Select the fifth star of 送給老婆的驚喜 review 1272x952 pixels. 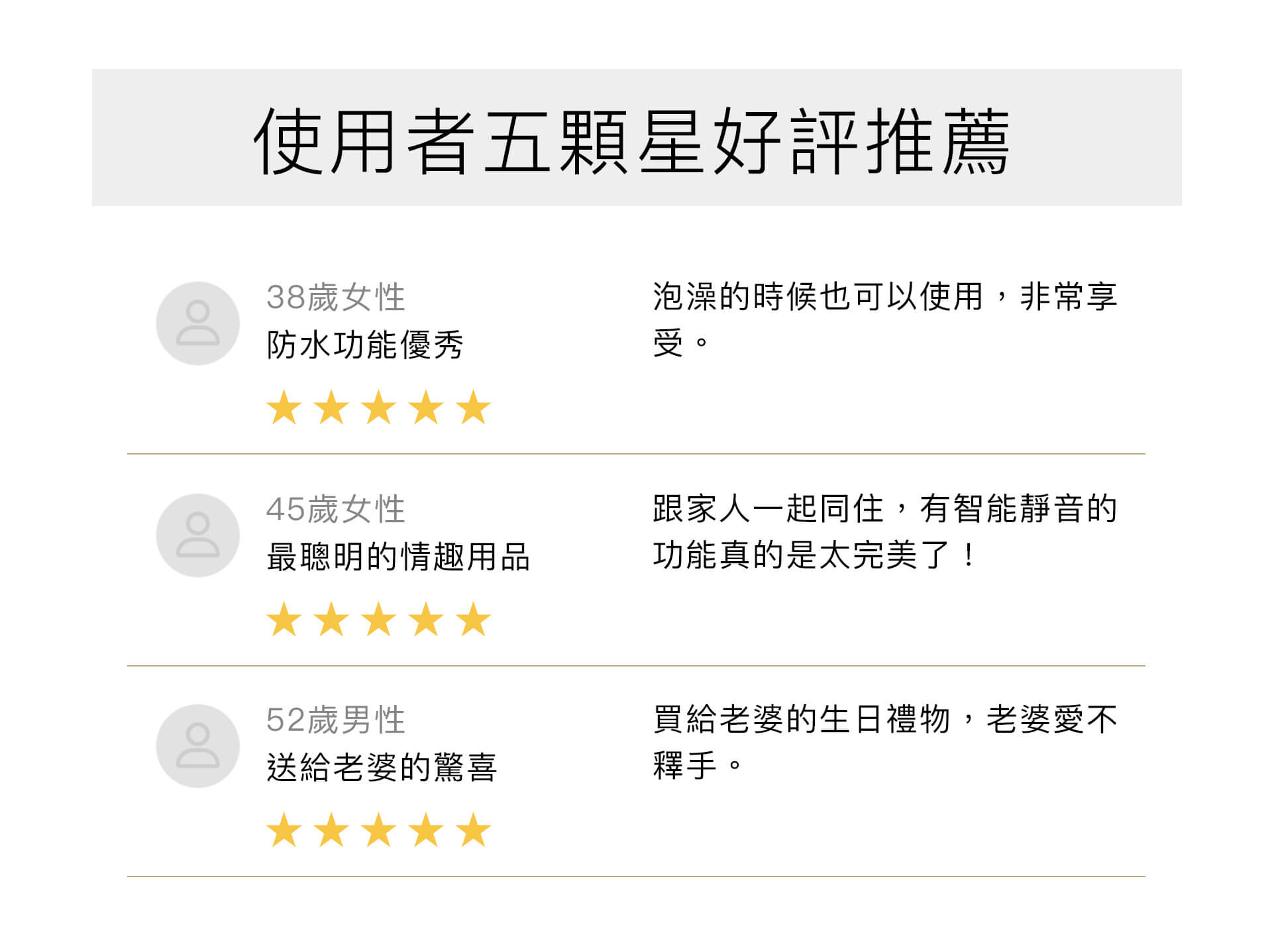[x=474, y=829]
